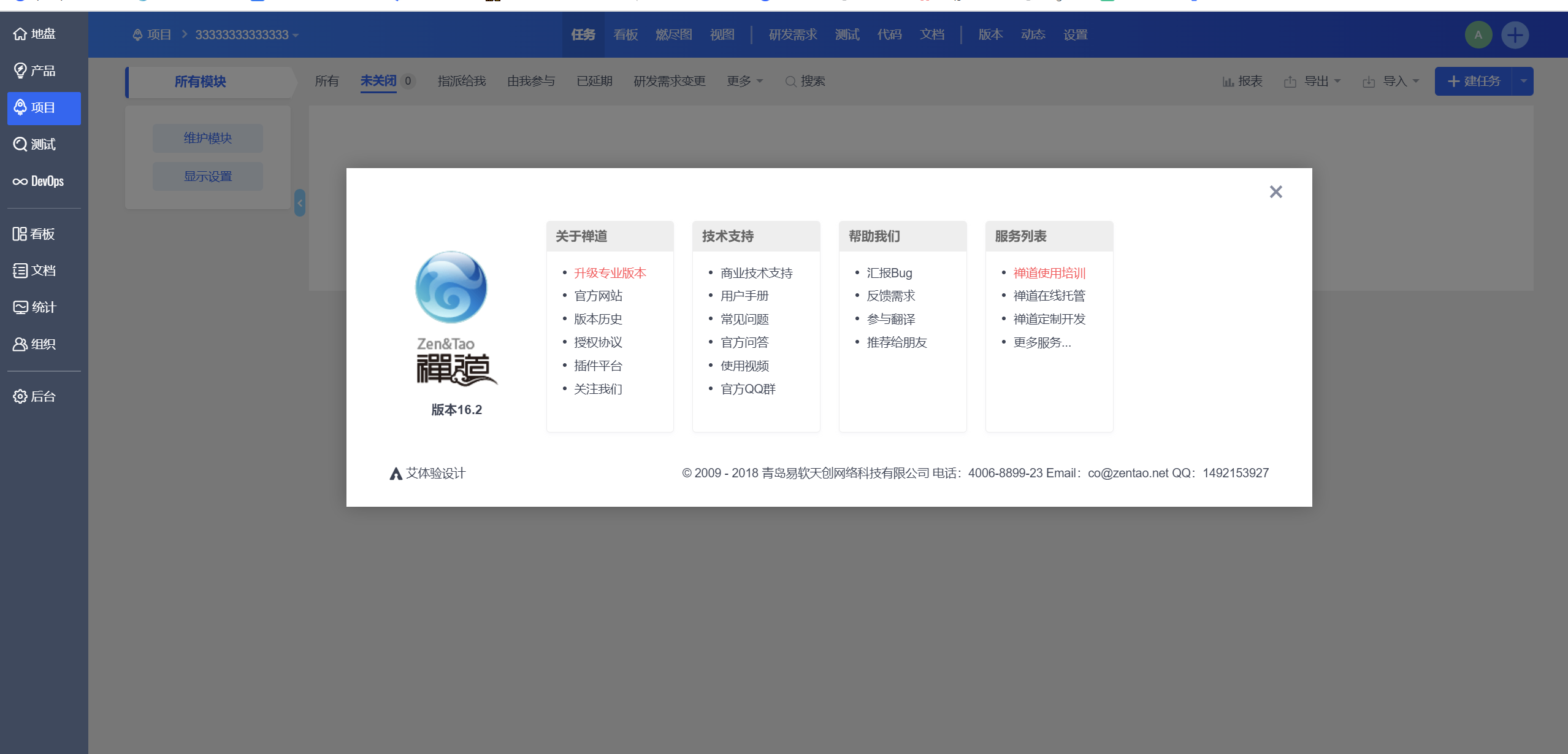Screen dimensions: 1568x754
Task: Click the round plus quick-create button
Action: point(1515,35)
